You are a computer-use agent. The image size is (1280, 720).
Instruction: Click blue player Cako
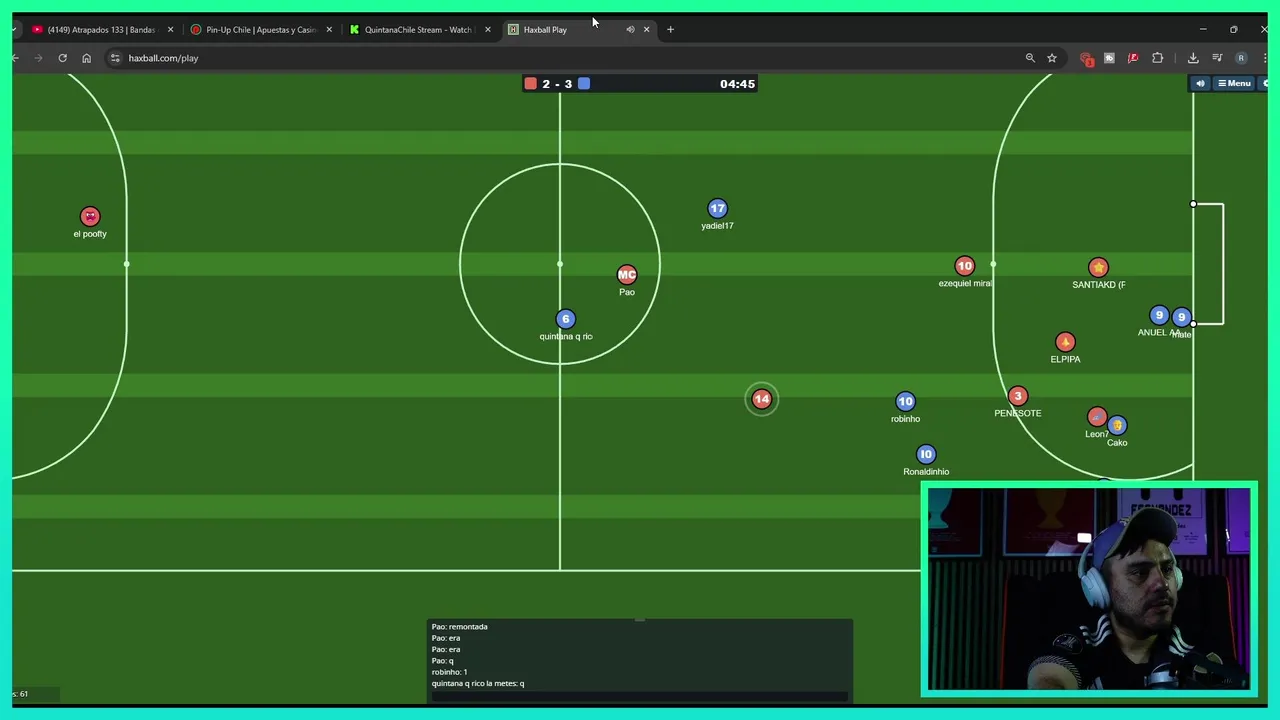point(1117,425)
